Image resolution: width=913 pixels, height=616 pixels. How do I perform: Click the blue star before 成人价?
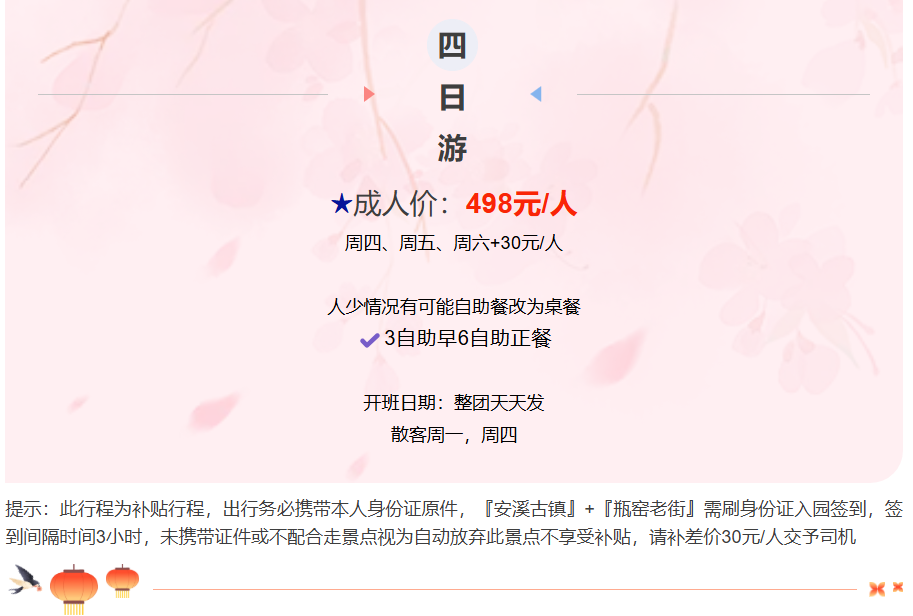click(x=341, y=204)
